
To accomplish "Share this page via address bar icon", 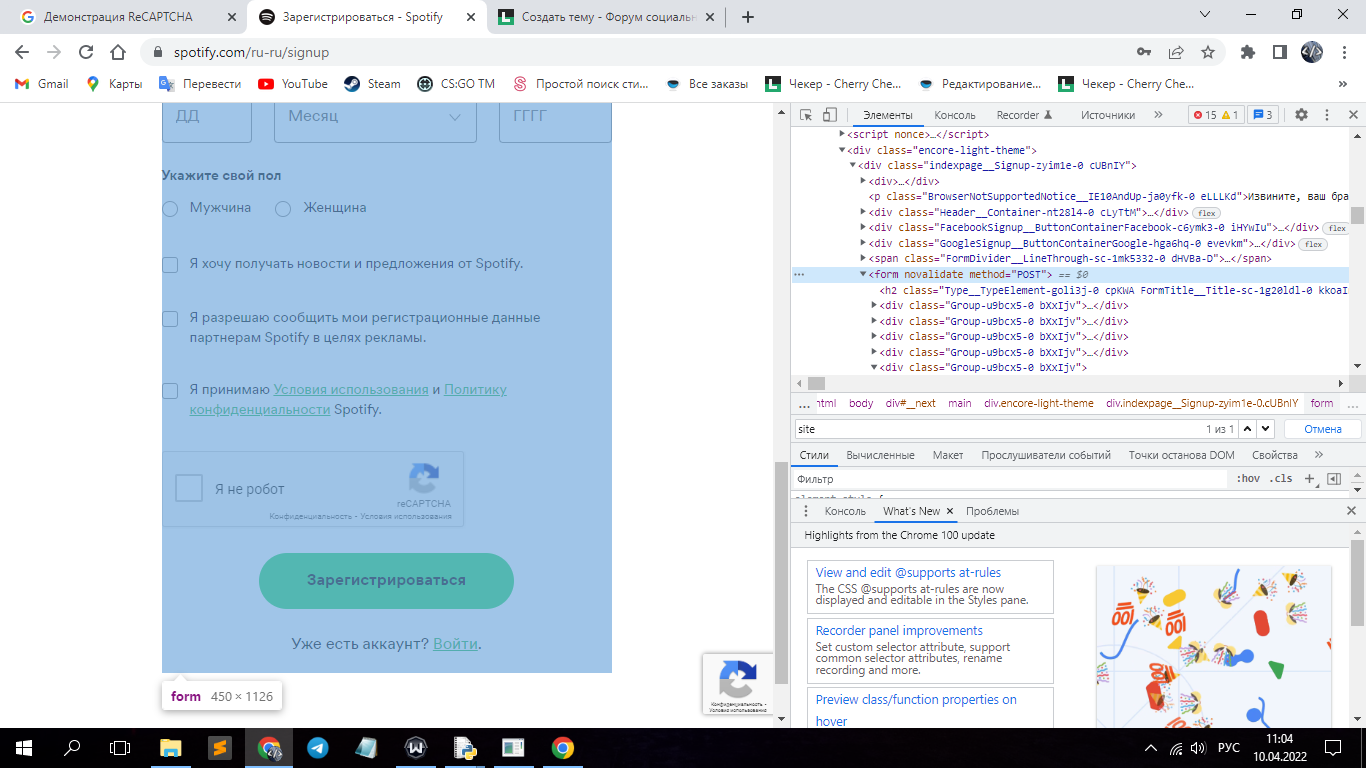I will [x=1176, y=52].
